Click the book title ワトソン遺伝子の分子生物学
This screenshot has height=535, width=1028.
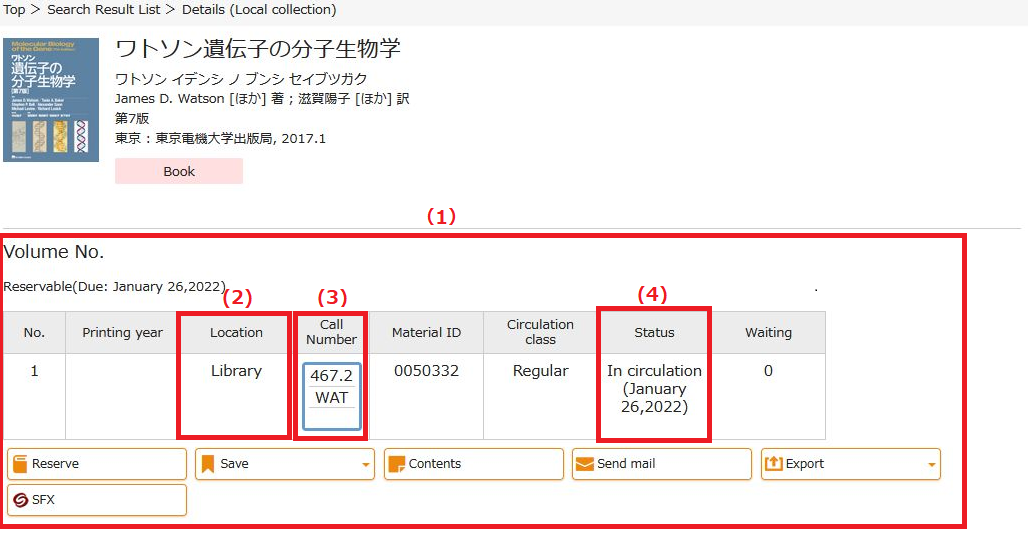[258, 49]
